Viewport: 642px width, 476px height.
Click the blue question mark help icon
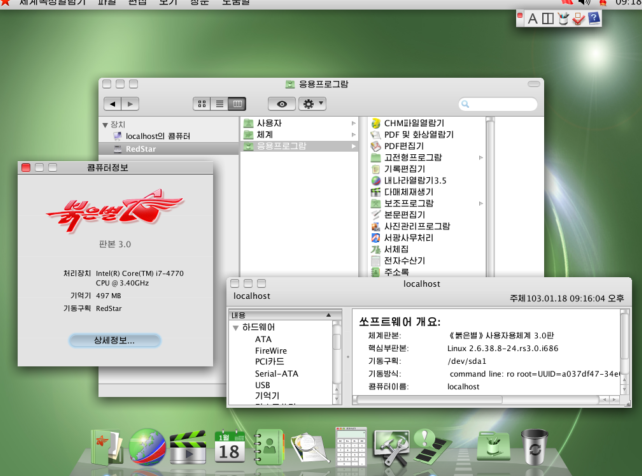pos(594,18)
